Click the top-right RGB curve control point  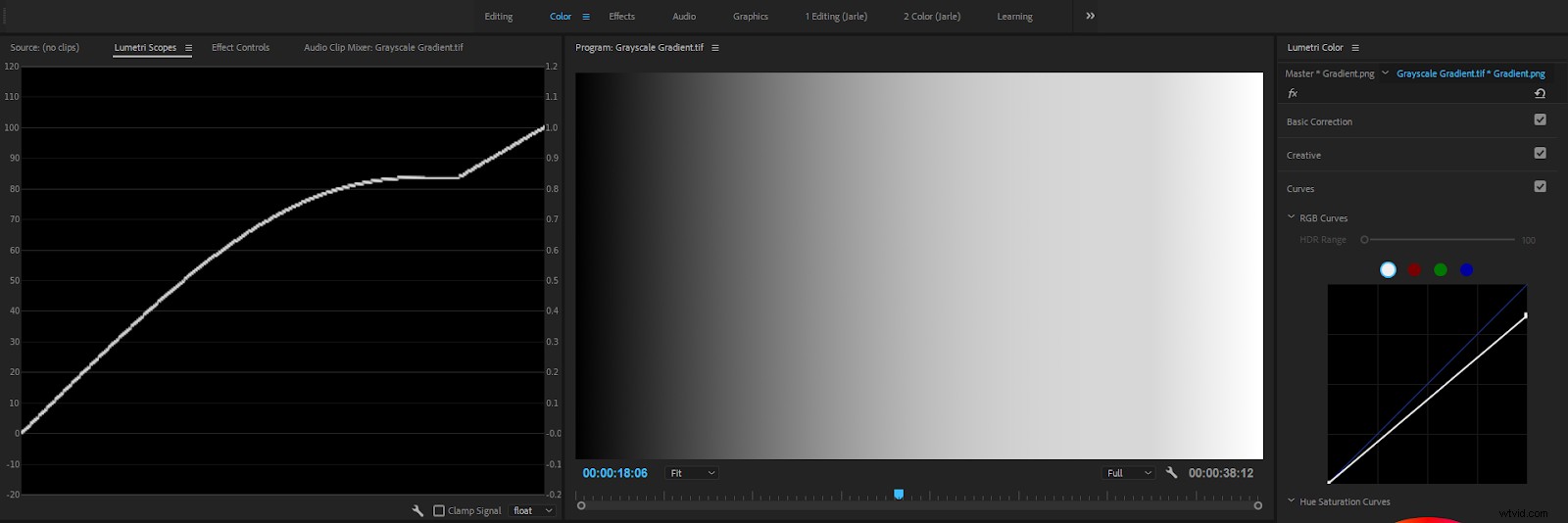[1525, 314]
